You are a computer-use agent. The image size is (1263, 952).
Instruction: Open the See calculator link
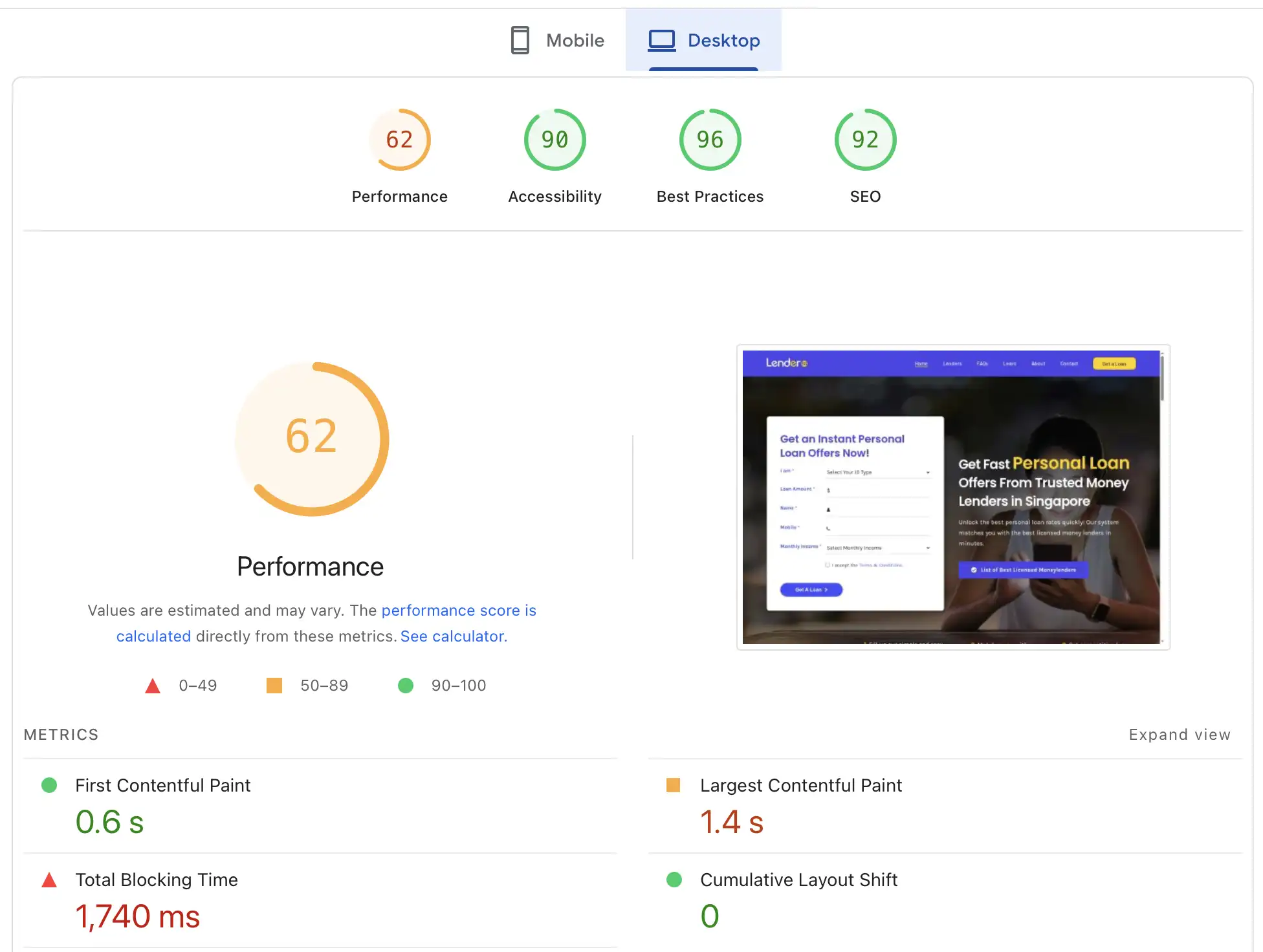[452, 636]
